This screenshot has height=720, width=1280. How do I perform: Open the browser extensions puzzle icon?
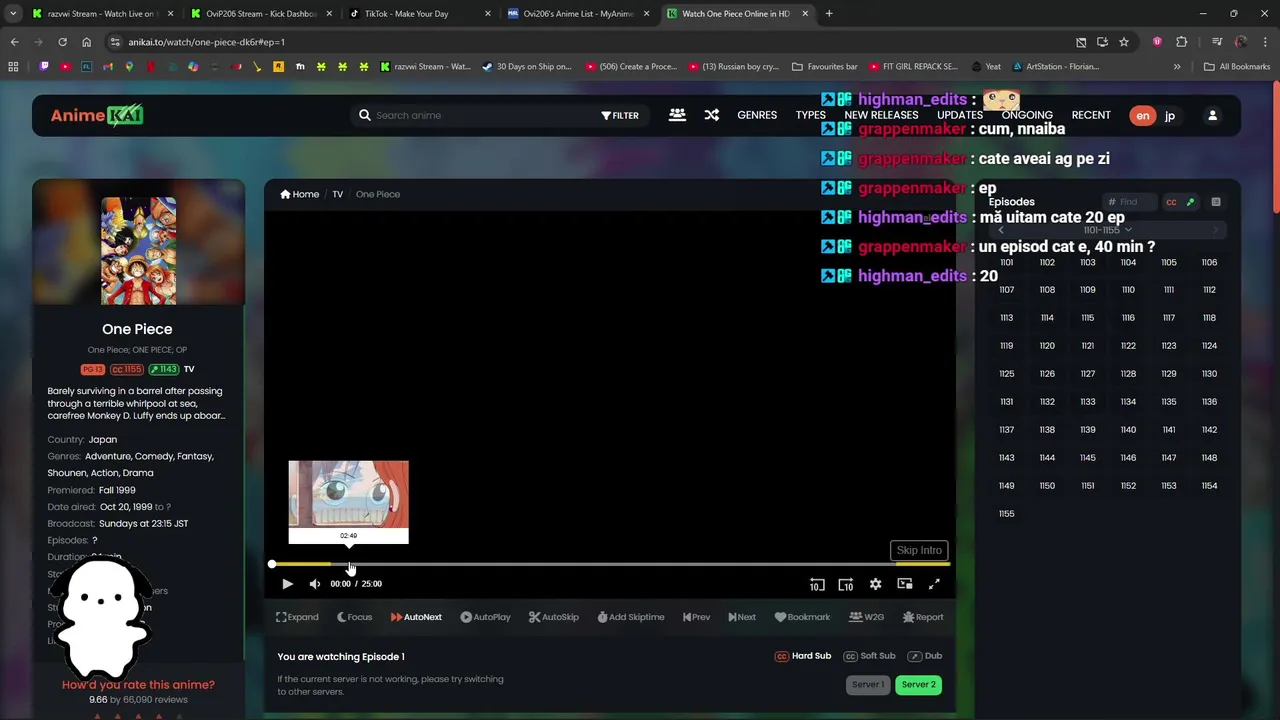[1182, 42]
